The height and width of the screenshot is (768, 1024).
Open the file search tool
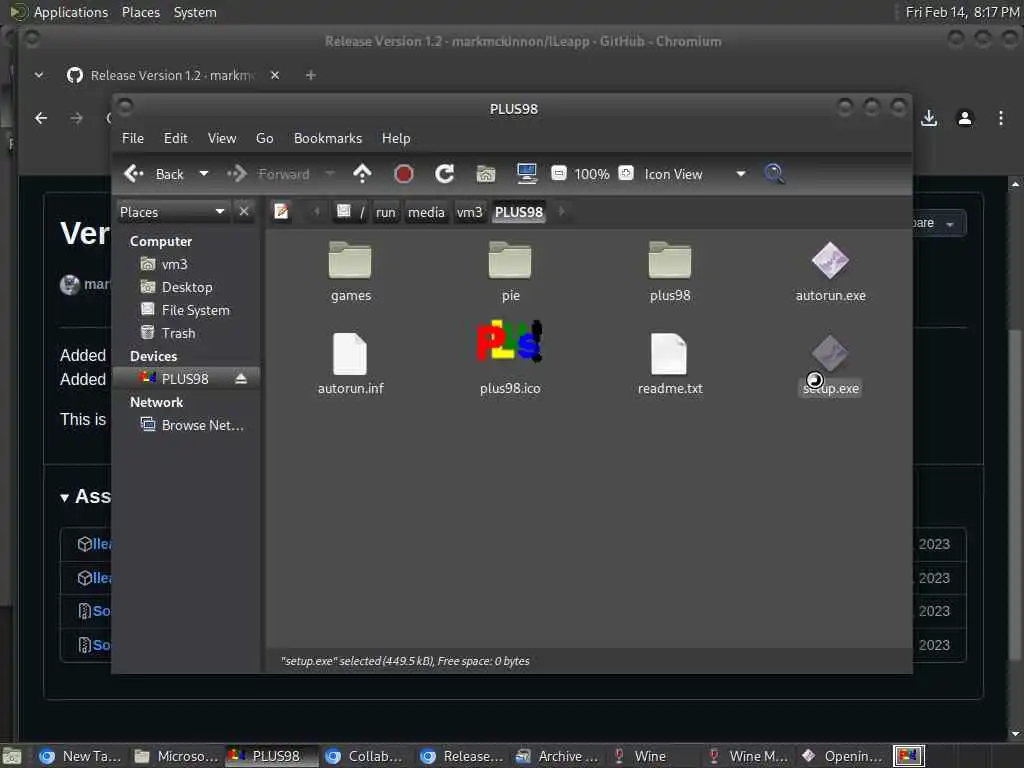tap(774, 174)
